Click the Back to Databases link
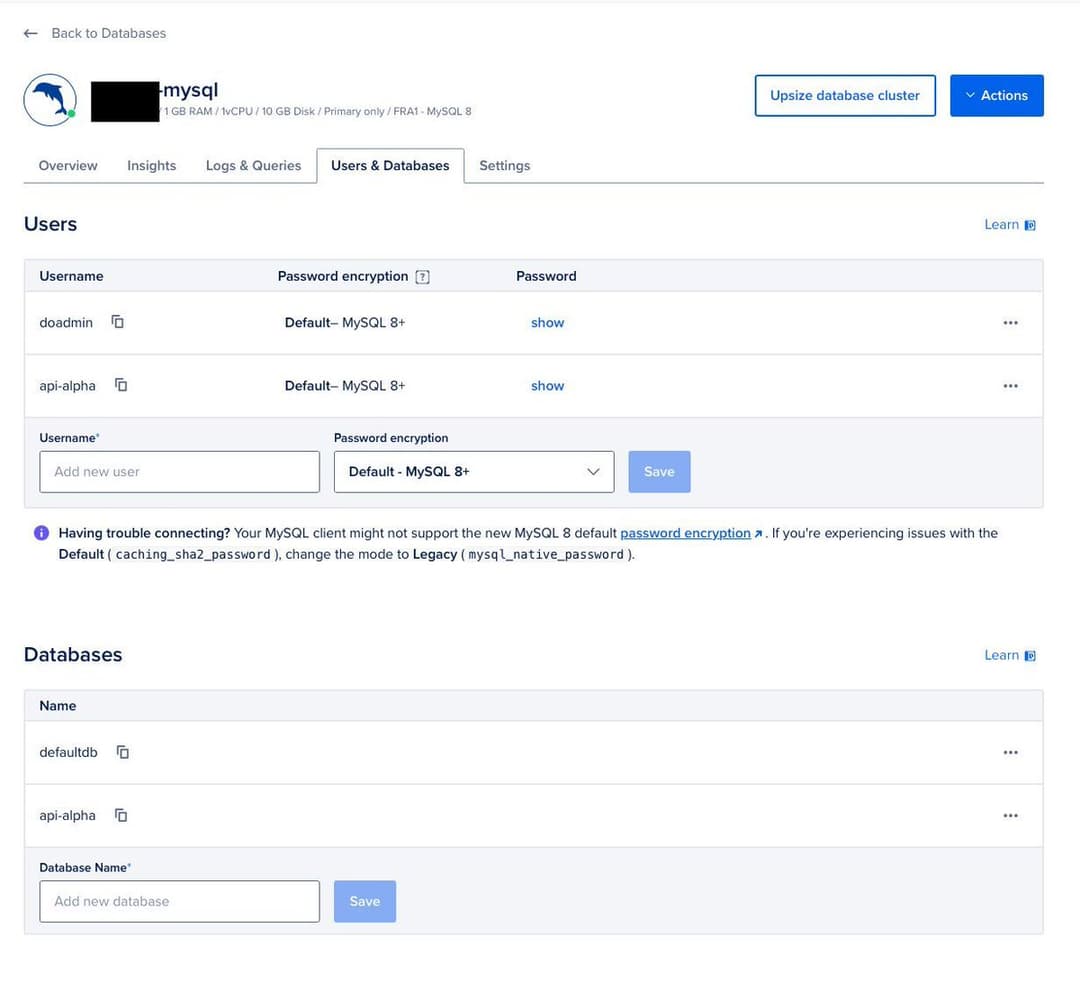 (x=109, y=33)
